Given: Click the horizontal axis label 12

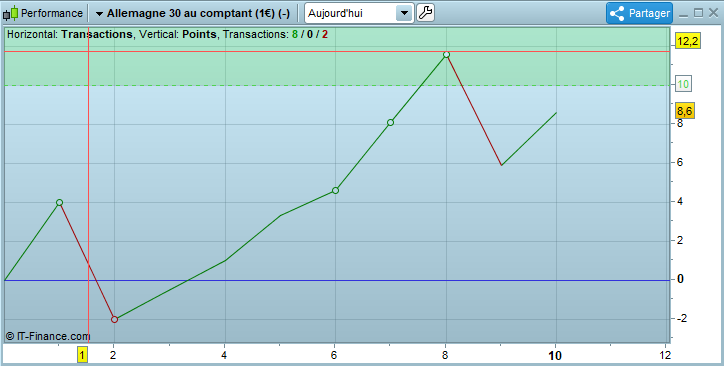Looking at the screenshot, I should (x=665, y=355).
